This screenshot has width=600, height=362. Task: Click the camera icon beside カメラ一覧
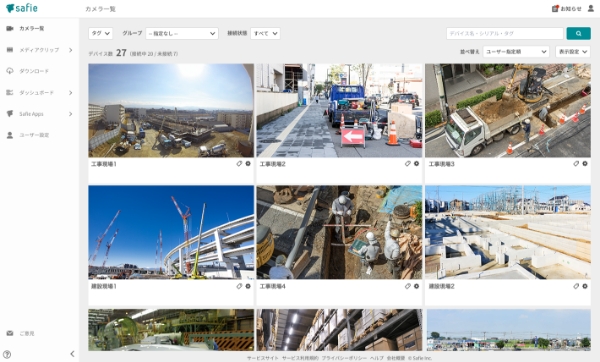pyautogui.click(x=10, y=28)
